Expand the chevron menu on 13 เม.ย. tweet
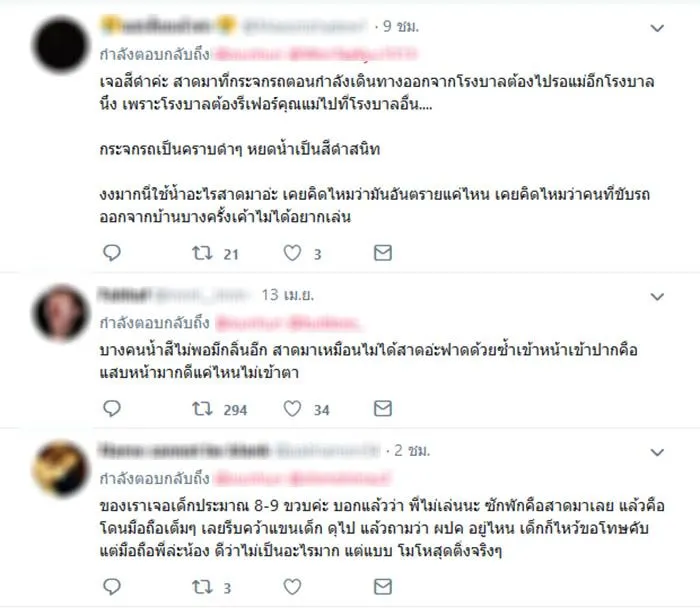 (x=657, y=297)
